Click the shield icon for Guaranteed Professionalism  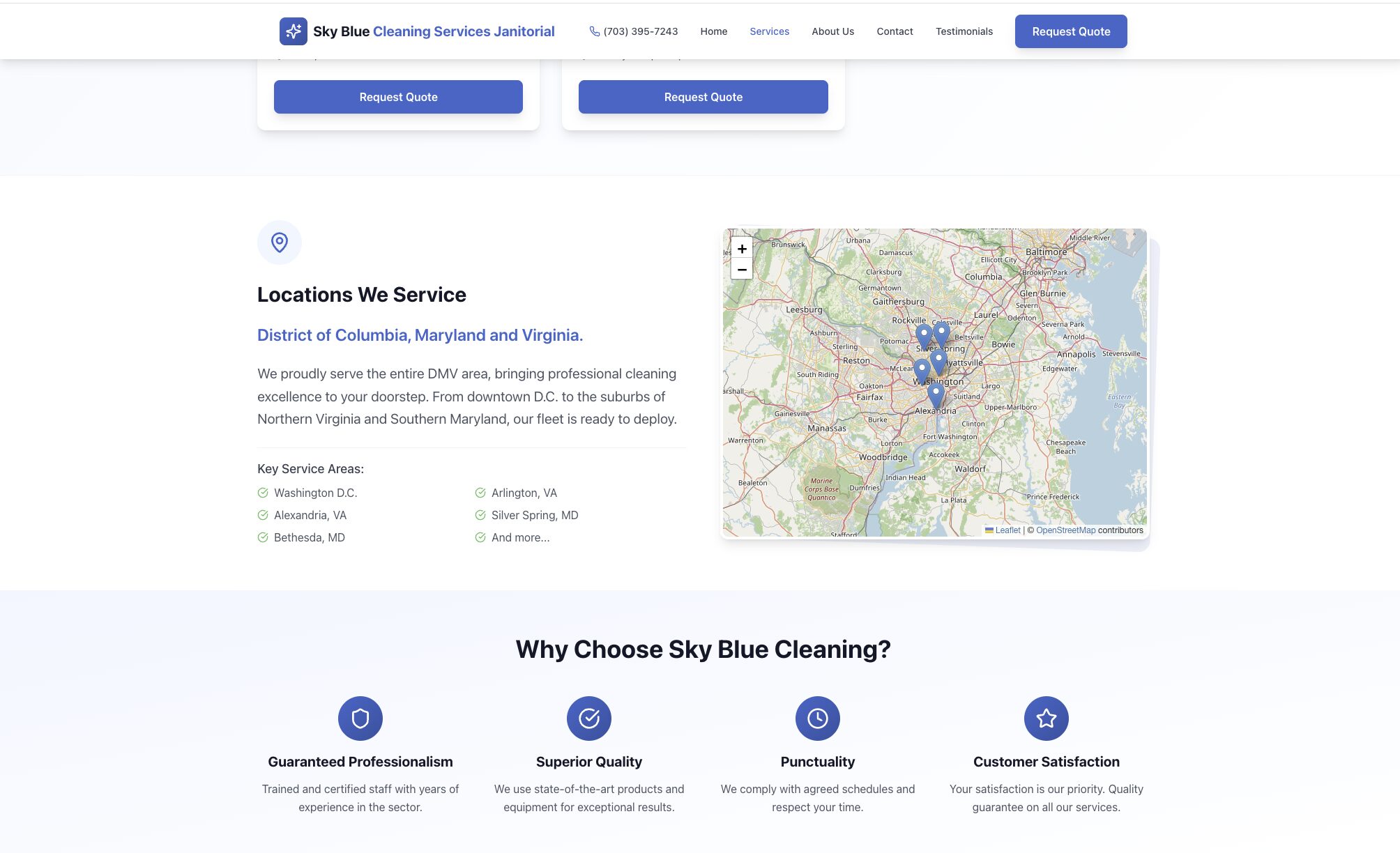point(360,718)
